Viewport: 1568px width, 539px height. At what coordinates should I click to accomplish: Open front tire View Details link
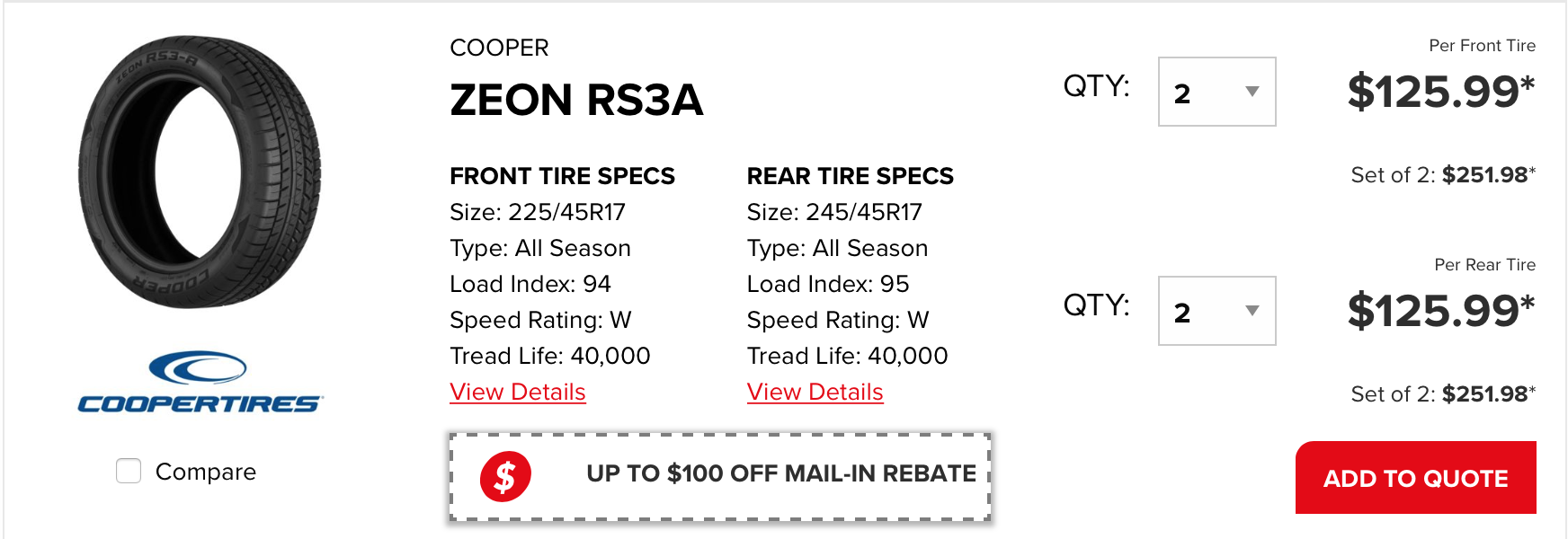pos(518,392)
